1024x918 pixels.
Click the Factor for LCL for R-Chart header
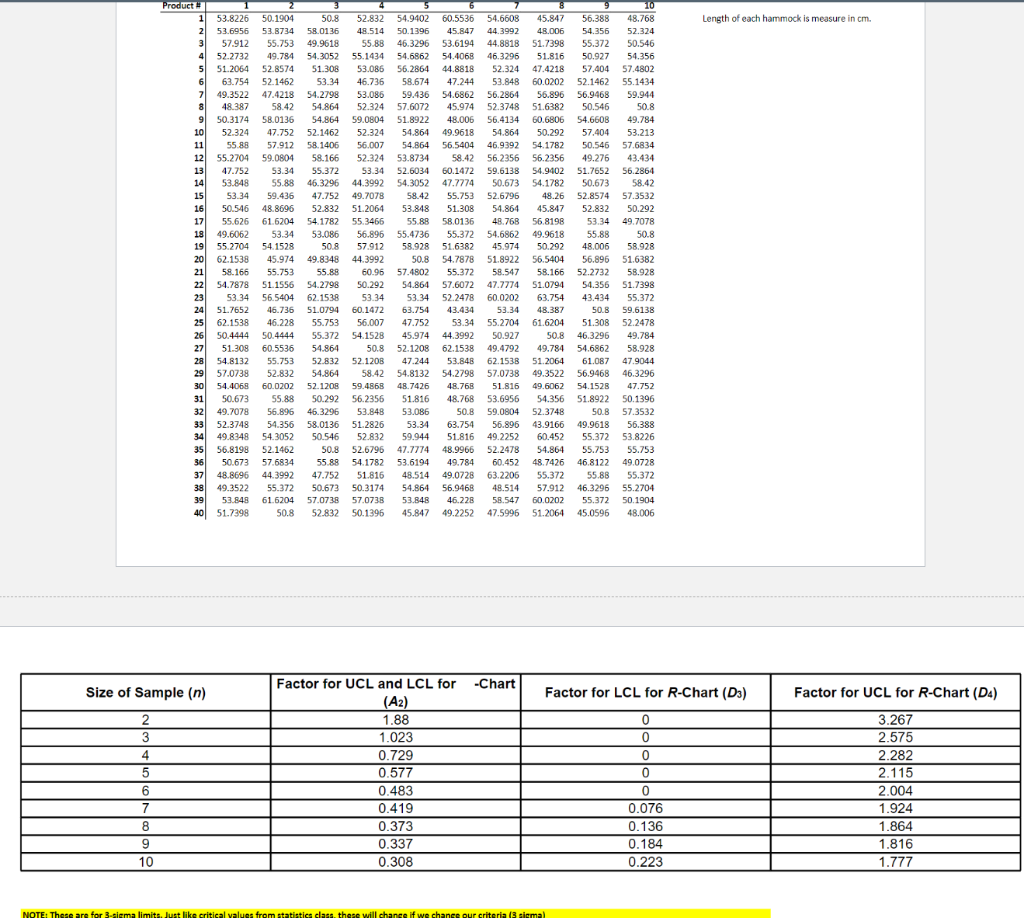point(645,692)
